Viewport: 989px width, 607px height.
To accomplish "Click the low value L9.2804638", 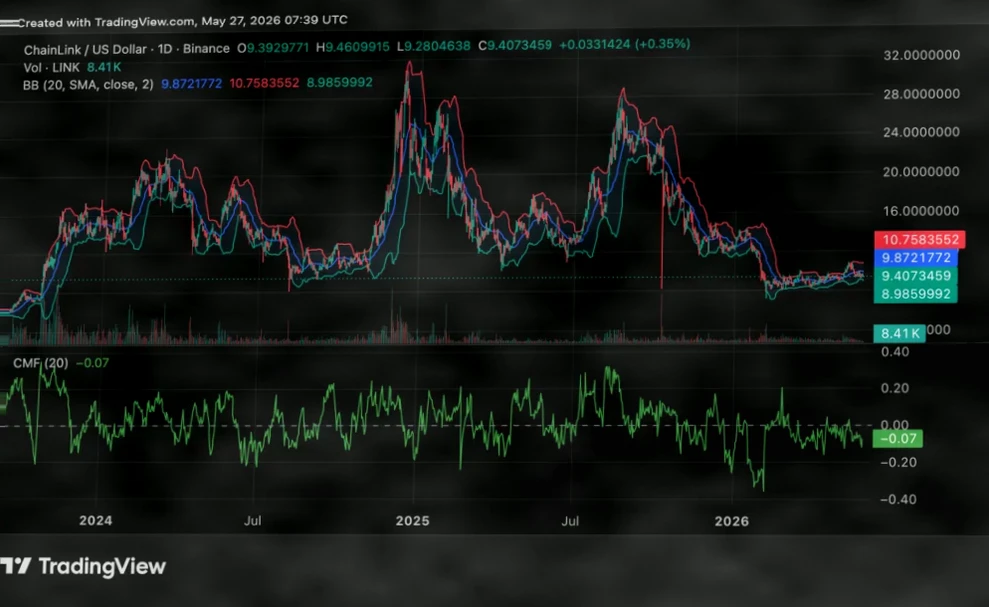I will (x=433, y=47).
